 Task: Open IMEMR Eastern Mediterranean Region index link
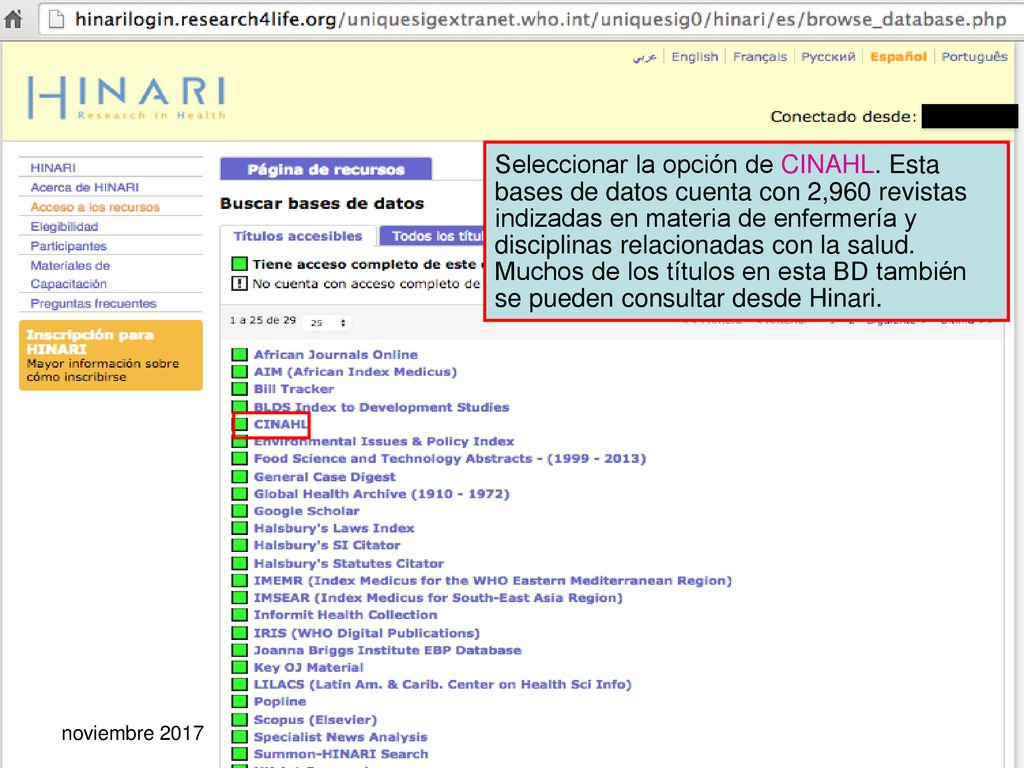pos(493,581)
